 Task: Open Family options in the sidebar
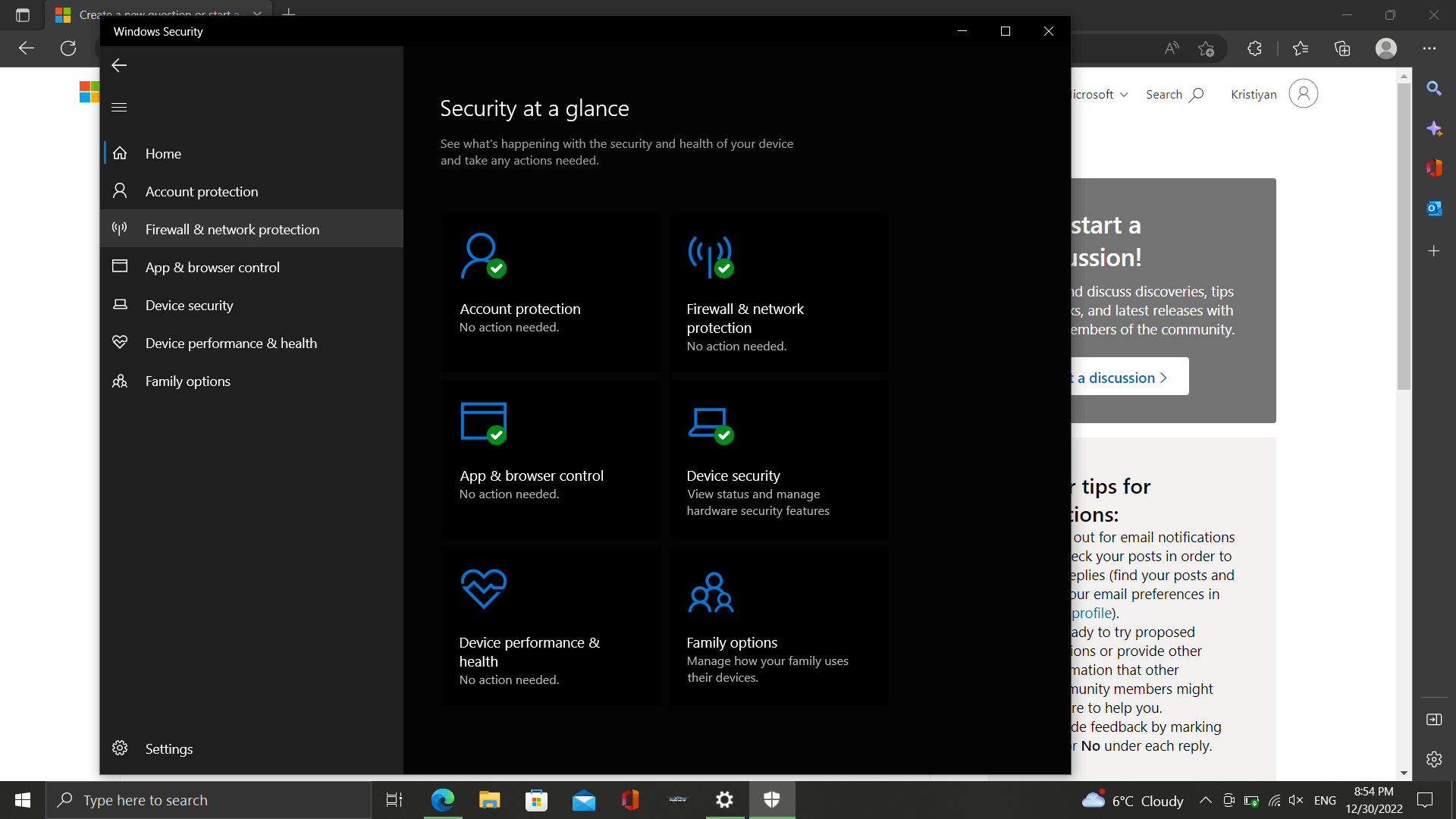tap(252, 381)
